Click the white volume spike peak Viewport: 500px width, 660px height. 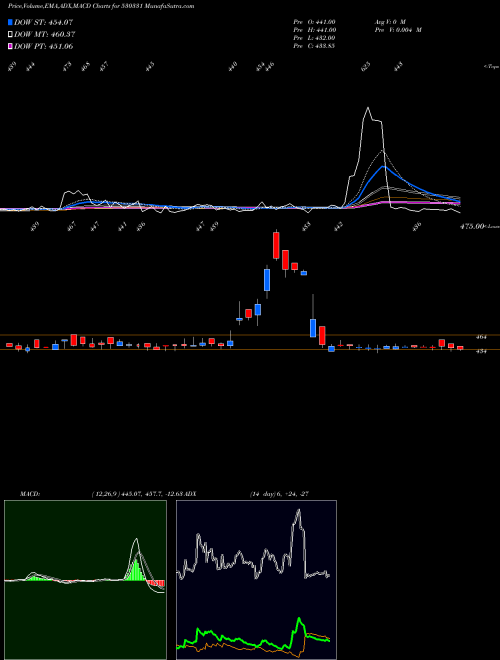click(368, 109)
